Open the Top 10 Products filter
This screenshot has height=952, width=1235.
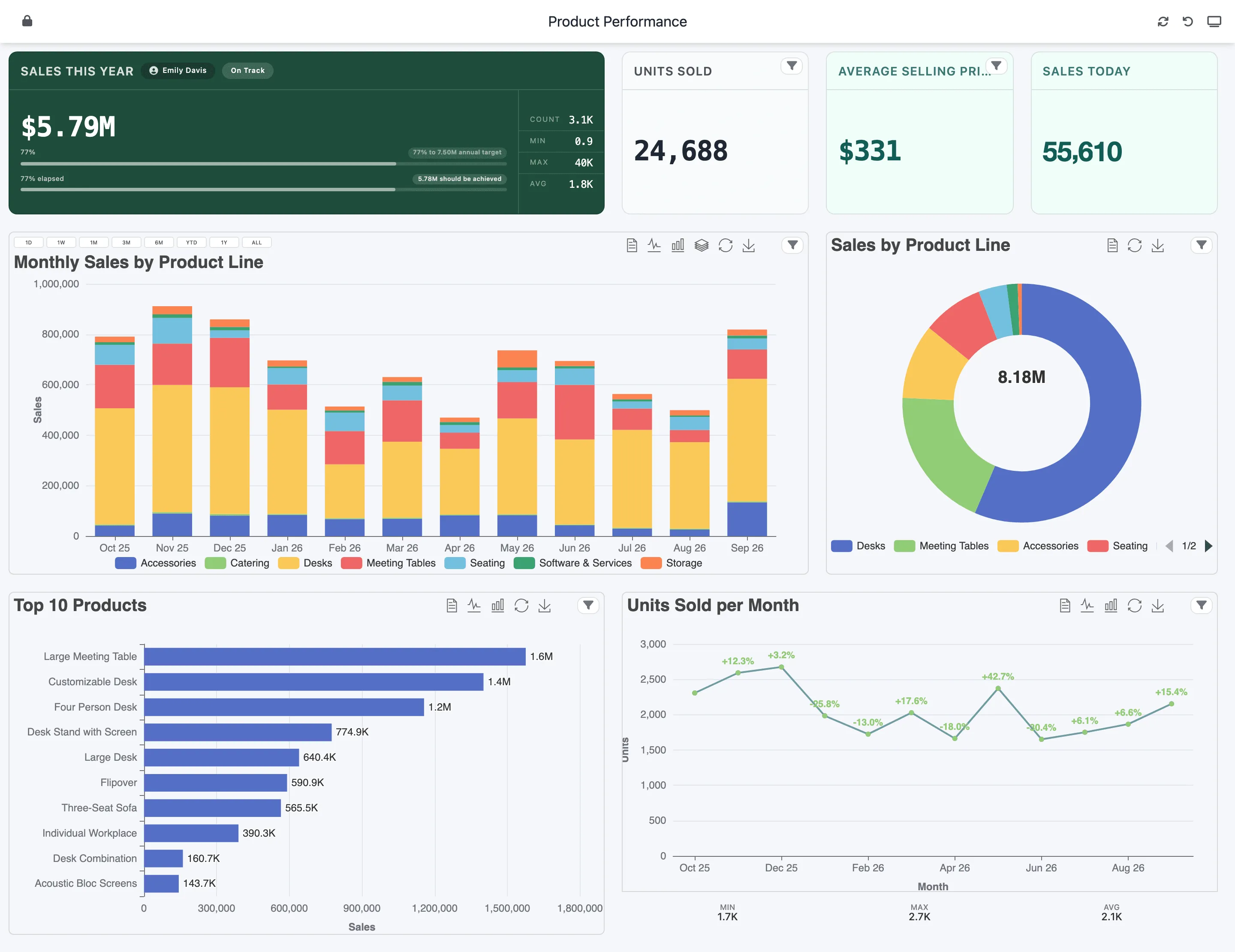pyautogui.click(x=588, y=606)
